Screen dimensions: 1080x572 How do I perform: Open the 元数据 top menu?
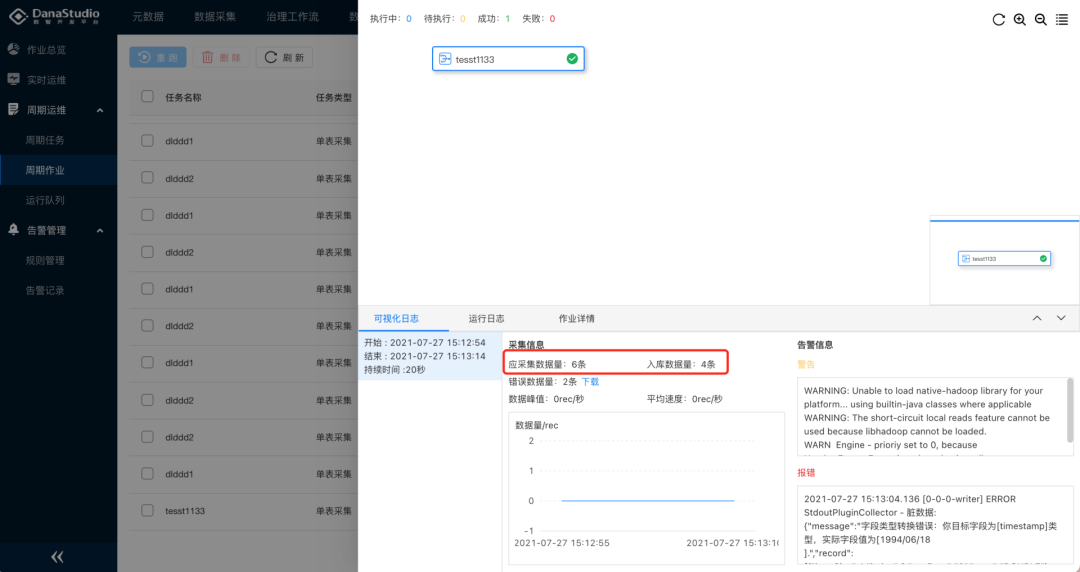[148, 17]
